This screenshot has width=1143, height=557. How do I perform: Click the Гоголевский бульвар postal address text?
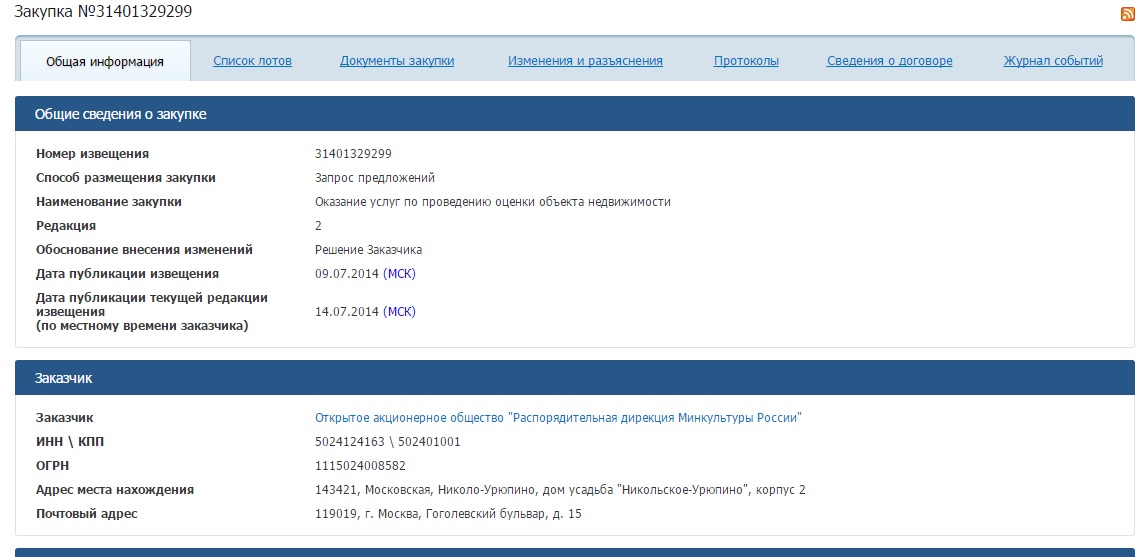click(448, 514)
